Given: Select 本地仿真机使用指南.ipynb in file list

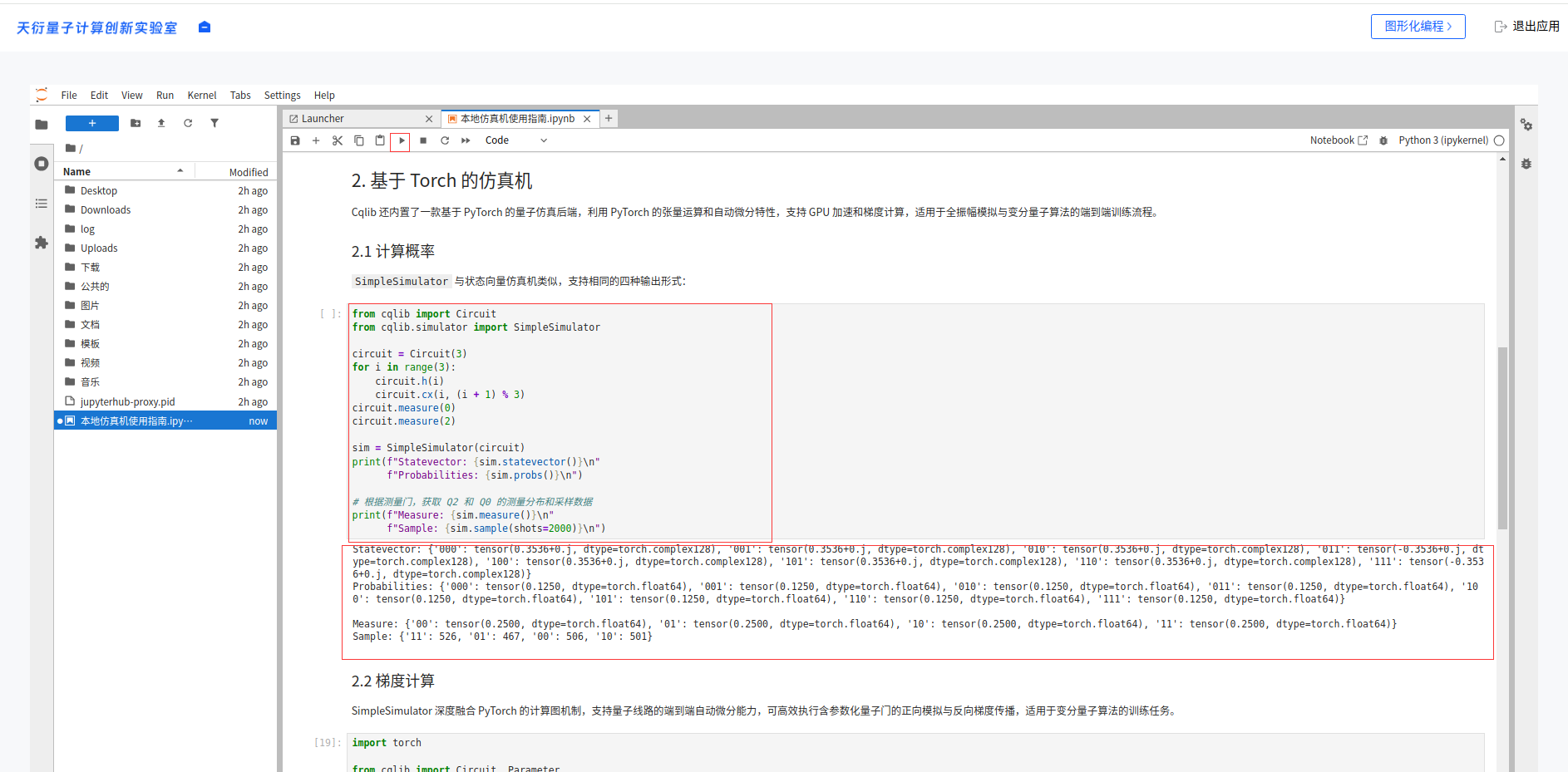Looking at the screenshot, I should point(165,421).
